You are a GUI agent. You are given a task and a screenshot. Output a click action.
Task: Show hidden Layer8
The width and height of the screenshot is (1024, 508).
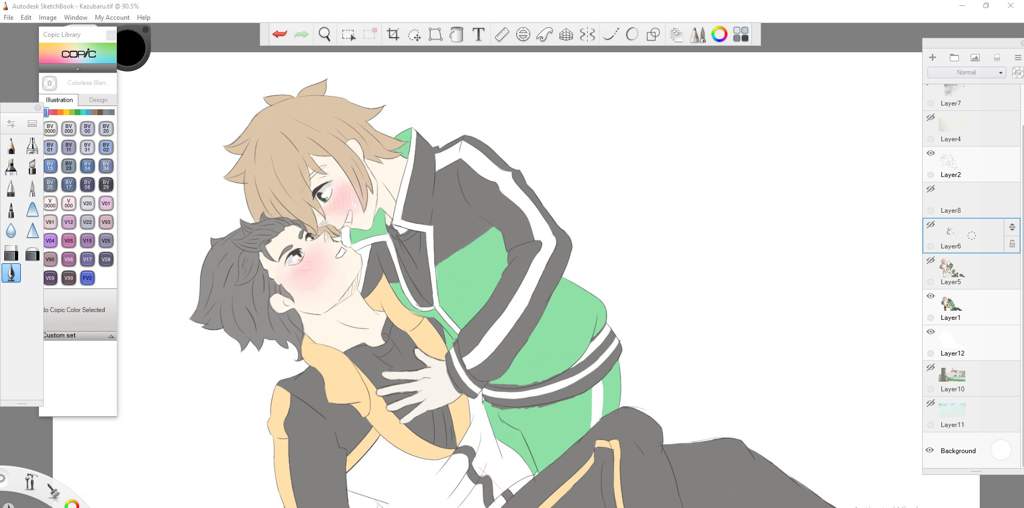click(931, 189)
